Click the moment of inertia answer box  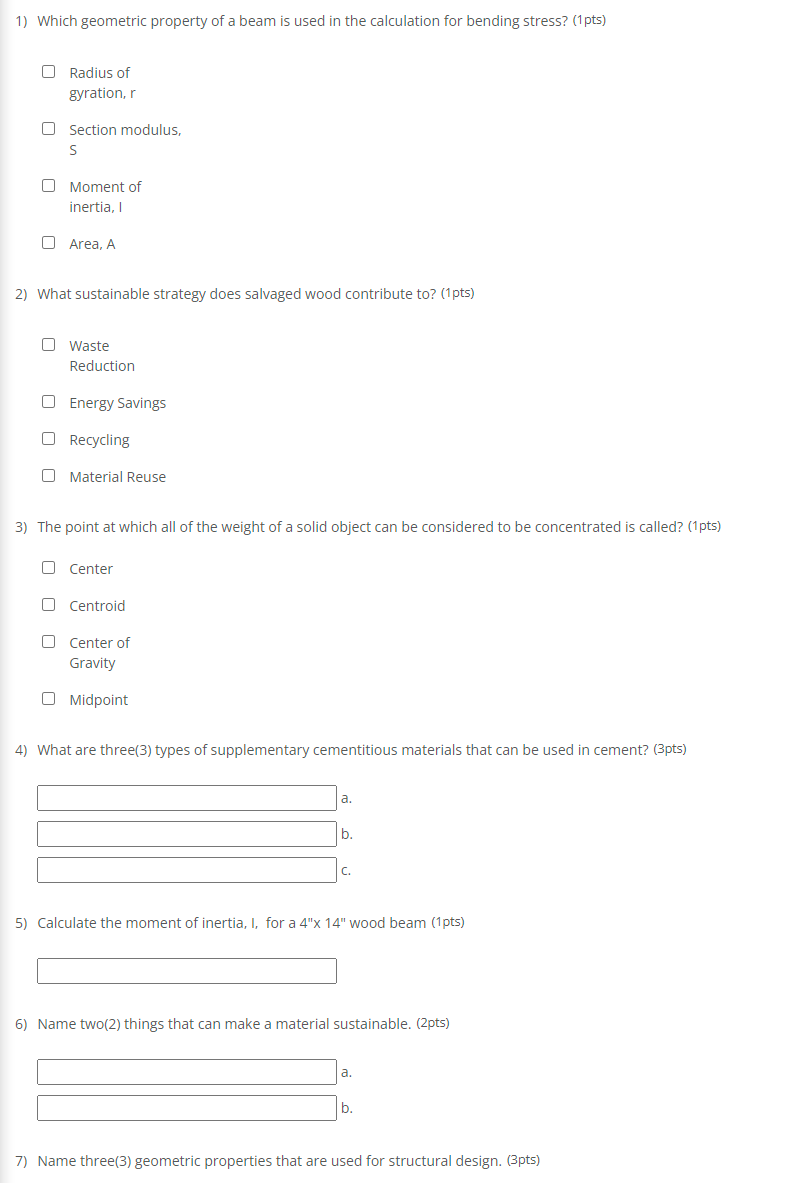tap(186, 970)
